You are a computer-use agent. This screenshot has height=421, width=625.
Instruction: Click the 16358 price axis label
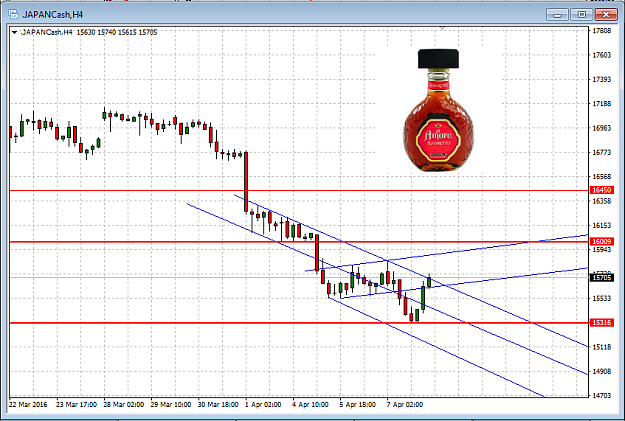tap(601, 201)
